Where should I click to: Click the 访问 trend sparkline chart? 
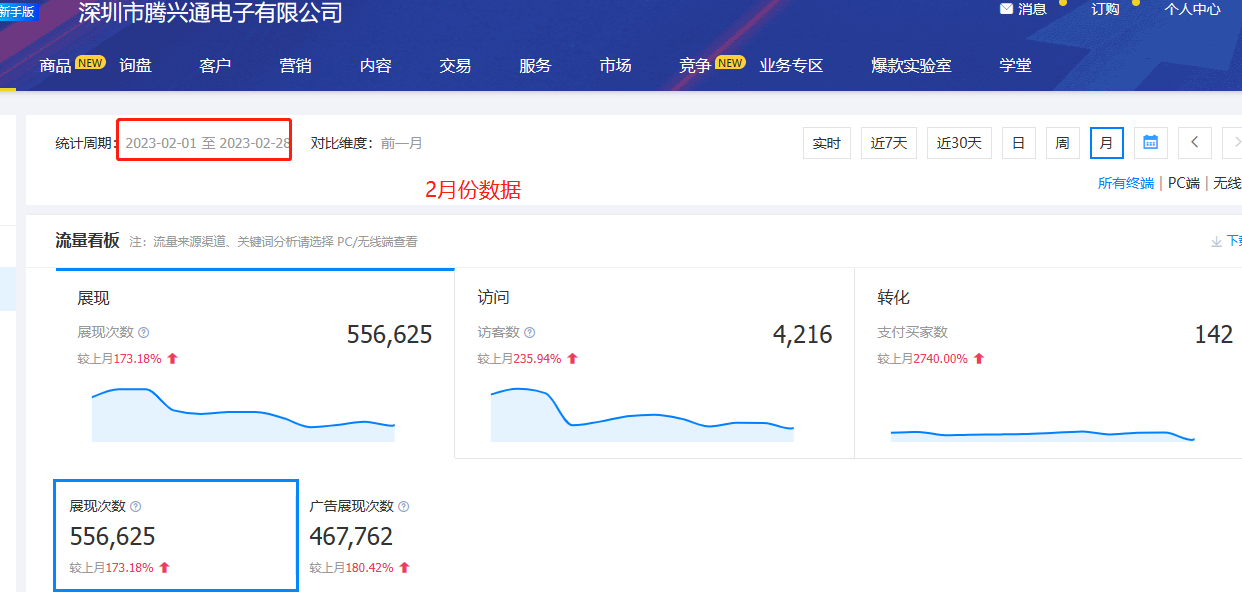[642, 414]
